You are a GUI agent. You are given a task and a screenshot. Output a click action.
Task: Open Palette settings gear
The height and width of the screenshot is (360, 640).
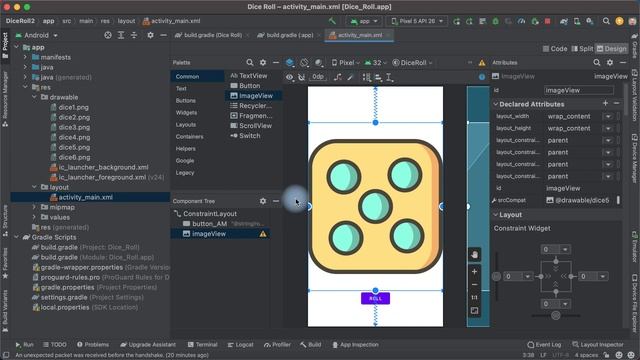(263, 62)
